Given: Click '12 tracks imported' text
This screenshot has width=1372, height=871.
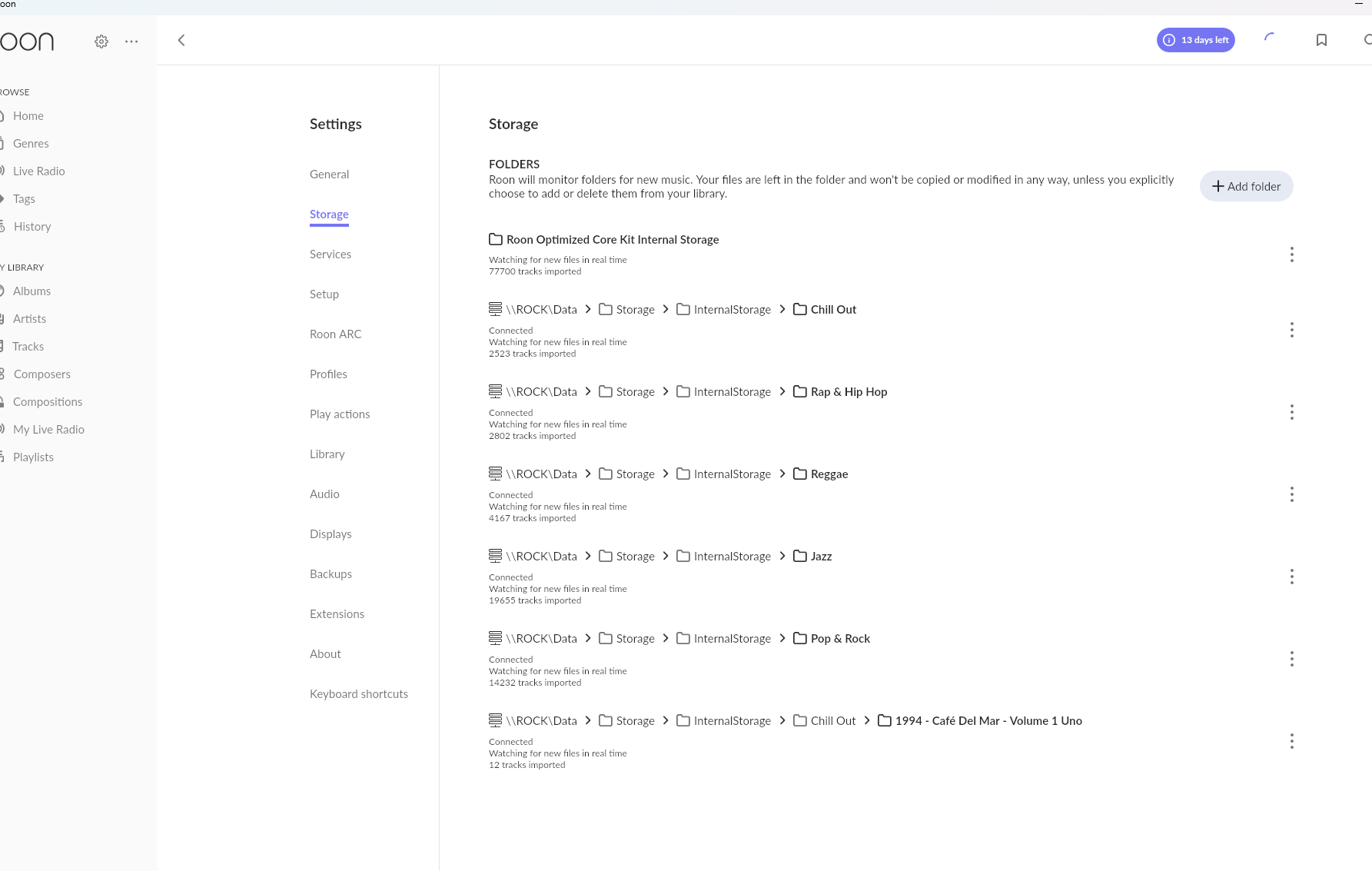Looking at the screenshot, I should click(x=527, y=765).
